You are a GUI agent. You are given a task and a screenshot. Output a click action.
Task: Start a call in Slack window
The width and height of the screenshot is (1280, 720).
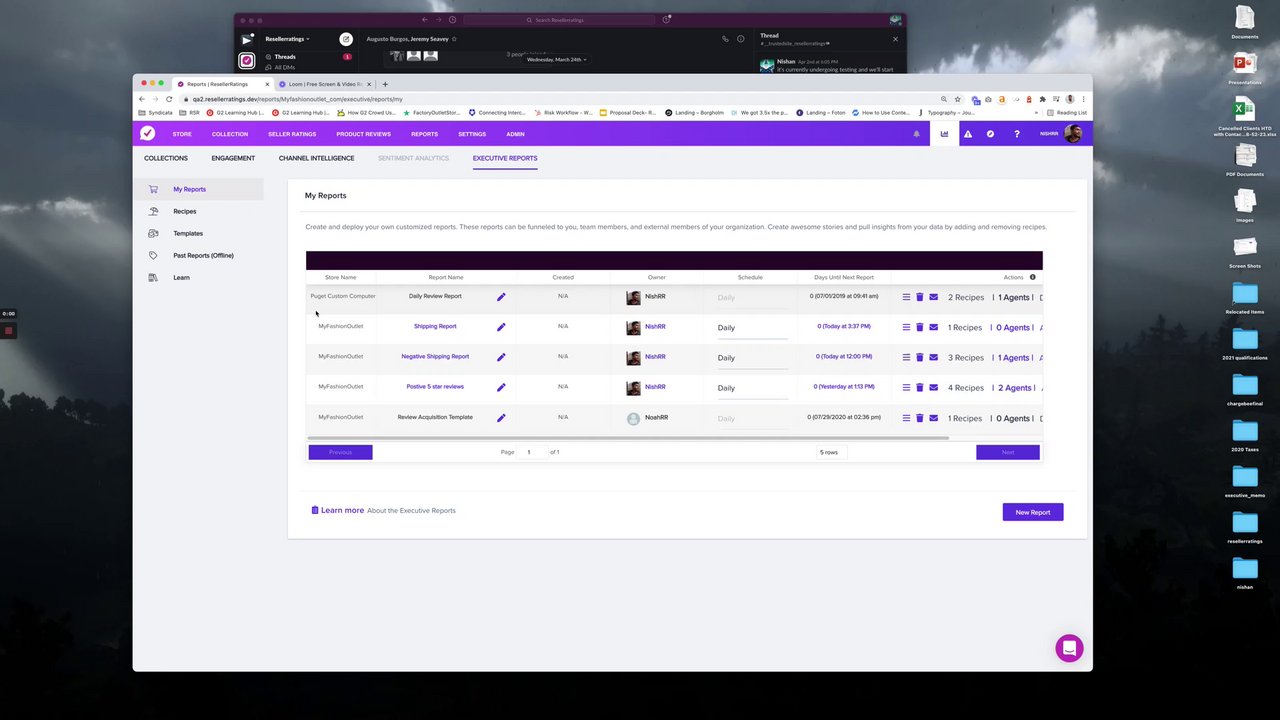pos(725,39)
